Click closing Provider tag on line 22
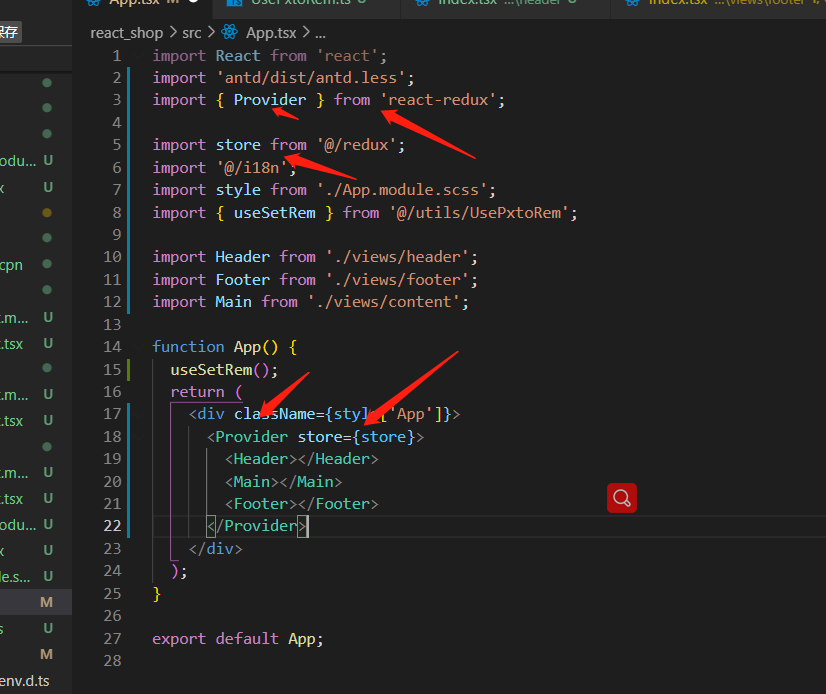The height and width of the screenshot is (694, 826). point(257,526)
